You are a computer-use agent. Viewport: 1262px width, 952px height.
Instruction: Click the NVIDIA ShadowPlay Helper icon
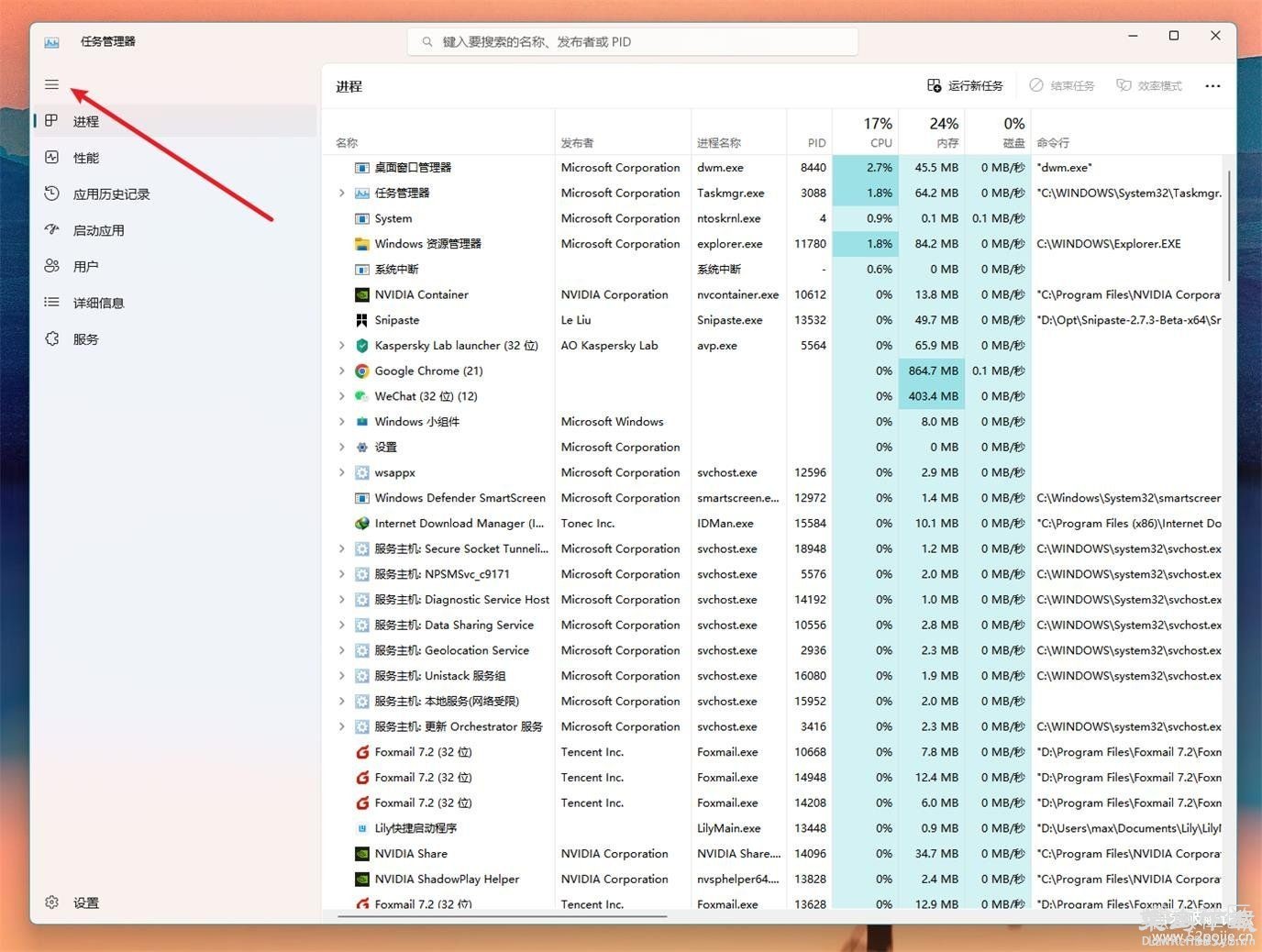pos(361,879)
